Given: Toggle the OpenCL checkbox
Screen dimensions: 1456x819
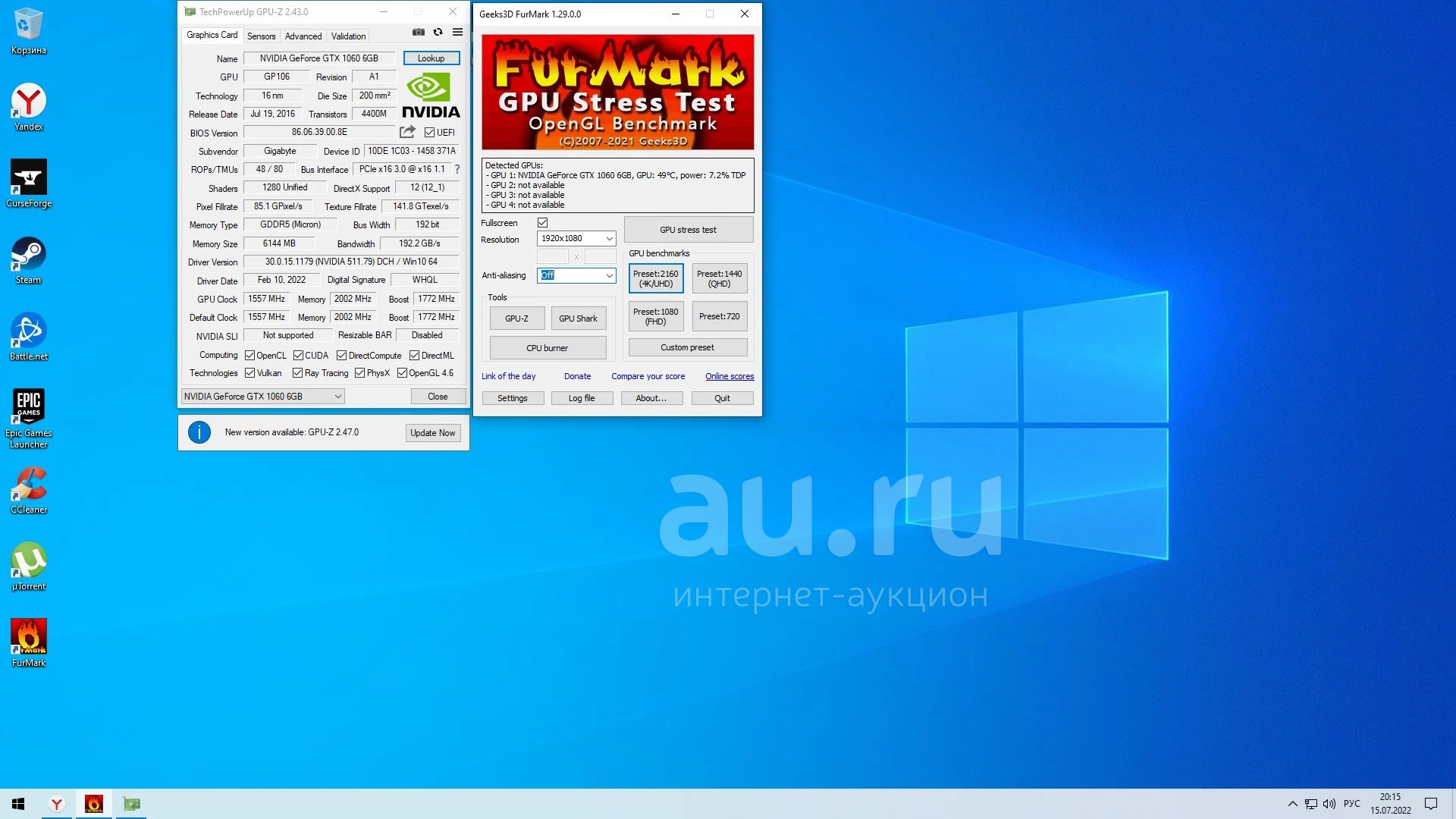Looking at the screenshot, I should pos(249,356).
